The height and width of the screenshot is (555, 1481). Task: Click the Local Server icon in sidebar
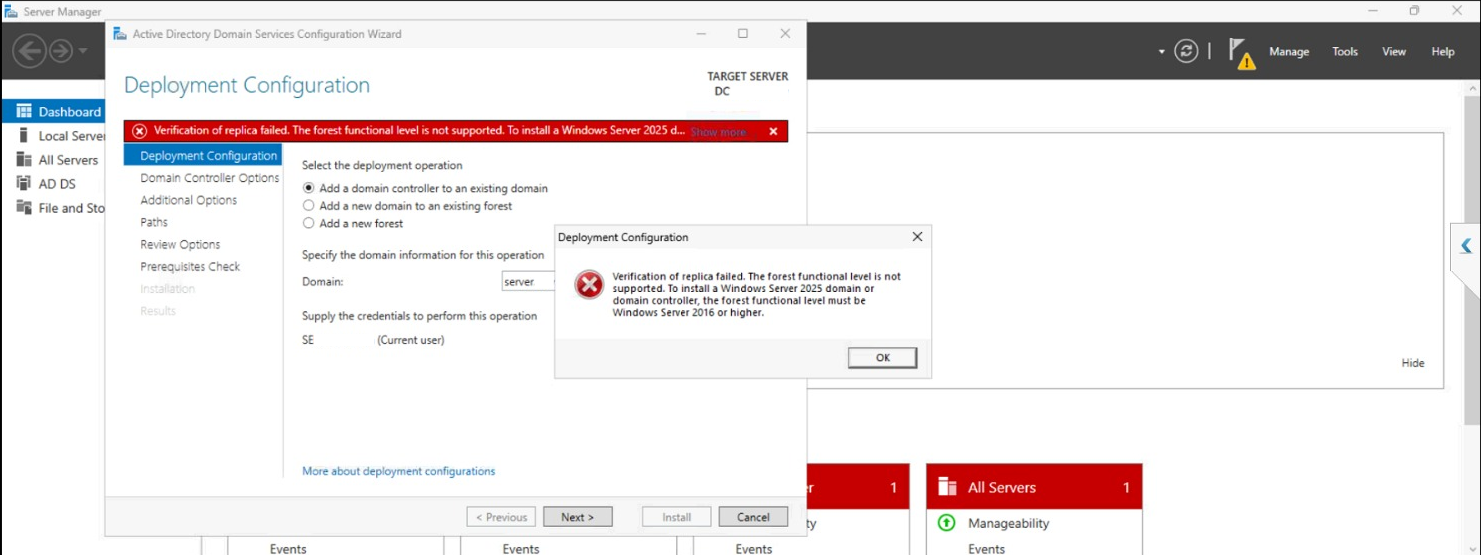pos(23,135)
